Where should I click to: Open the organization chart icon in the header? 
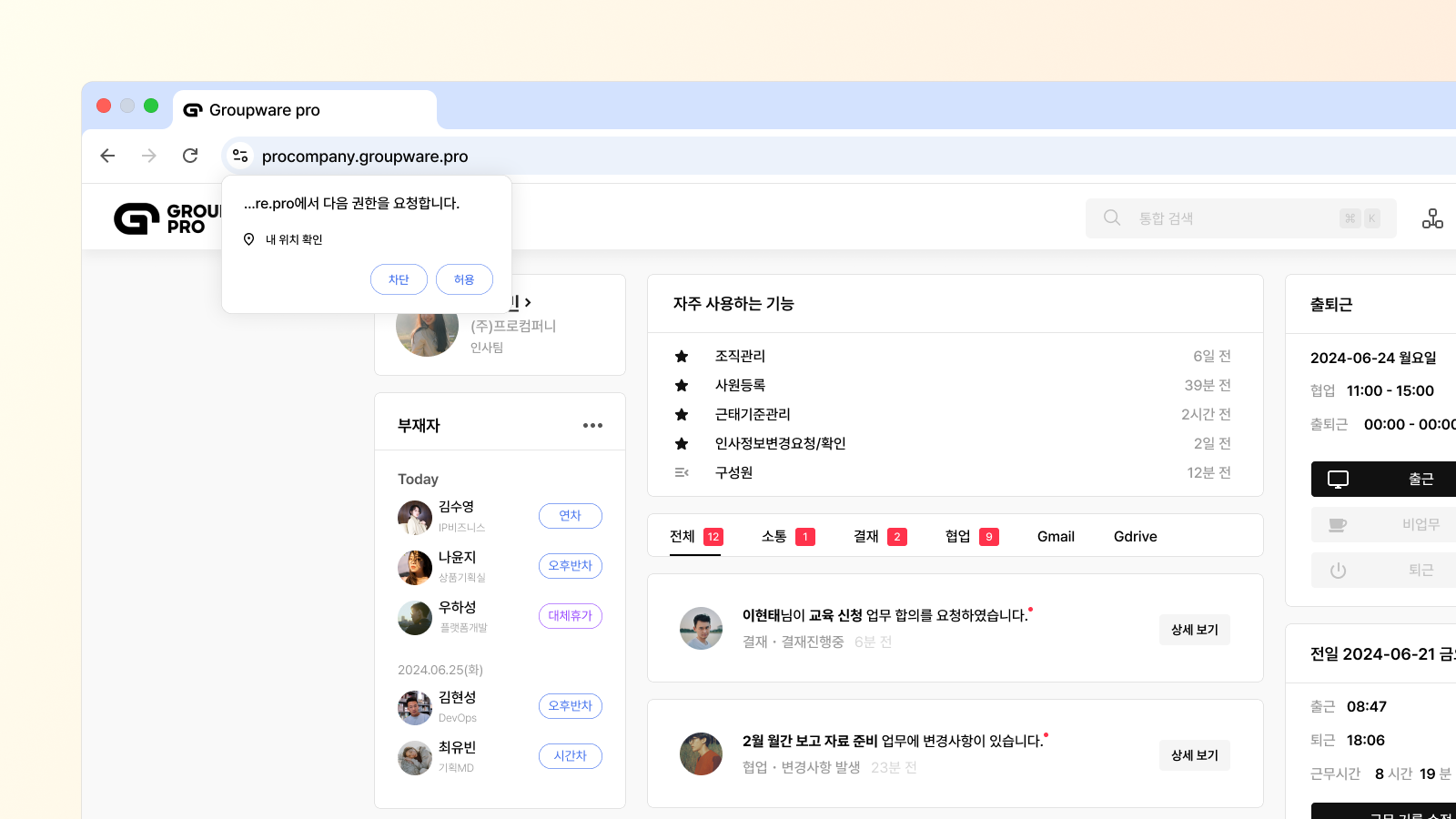[1432, 218]
